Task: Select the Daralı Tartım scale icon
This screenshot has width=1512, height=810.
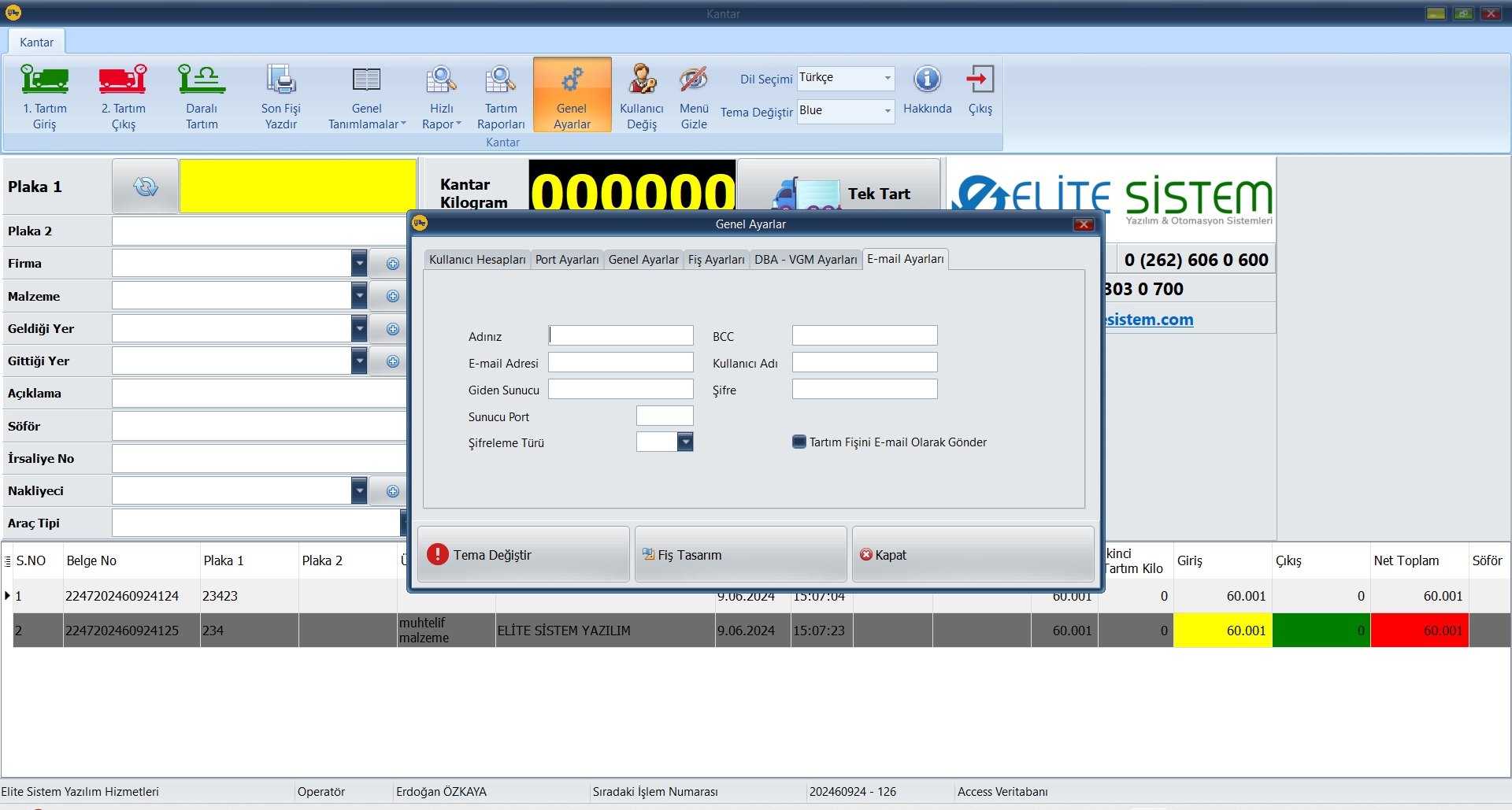Action: tap(202, 80)
